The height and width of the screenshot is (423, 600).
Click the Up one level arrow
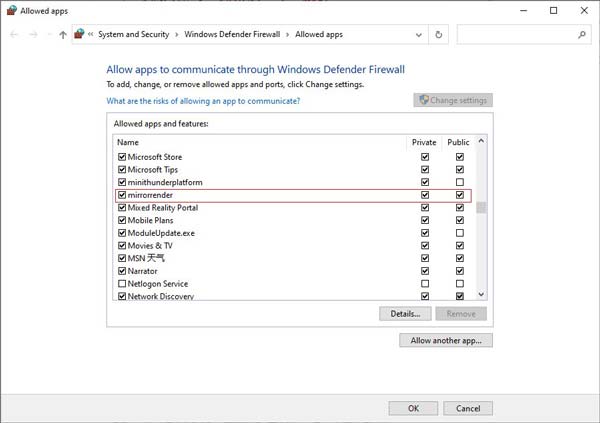63,34
